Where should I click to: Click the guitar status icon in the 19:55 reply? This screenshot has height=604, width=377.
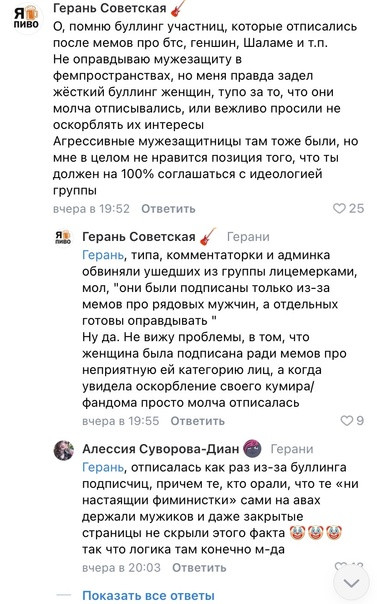[208, 236]
